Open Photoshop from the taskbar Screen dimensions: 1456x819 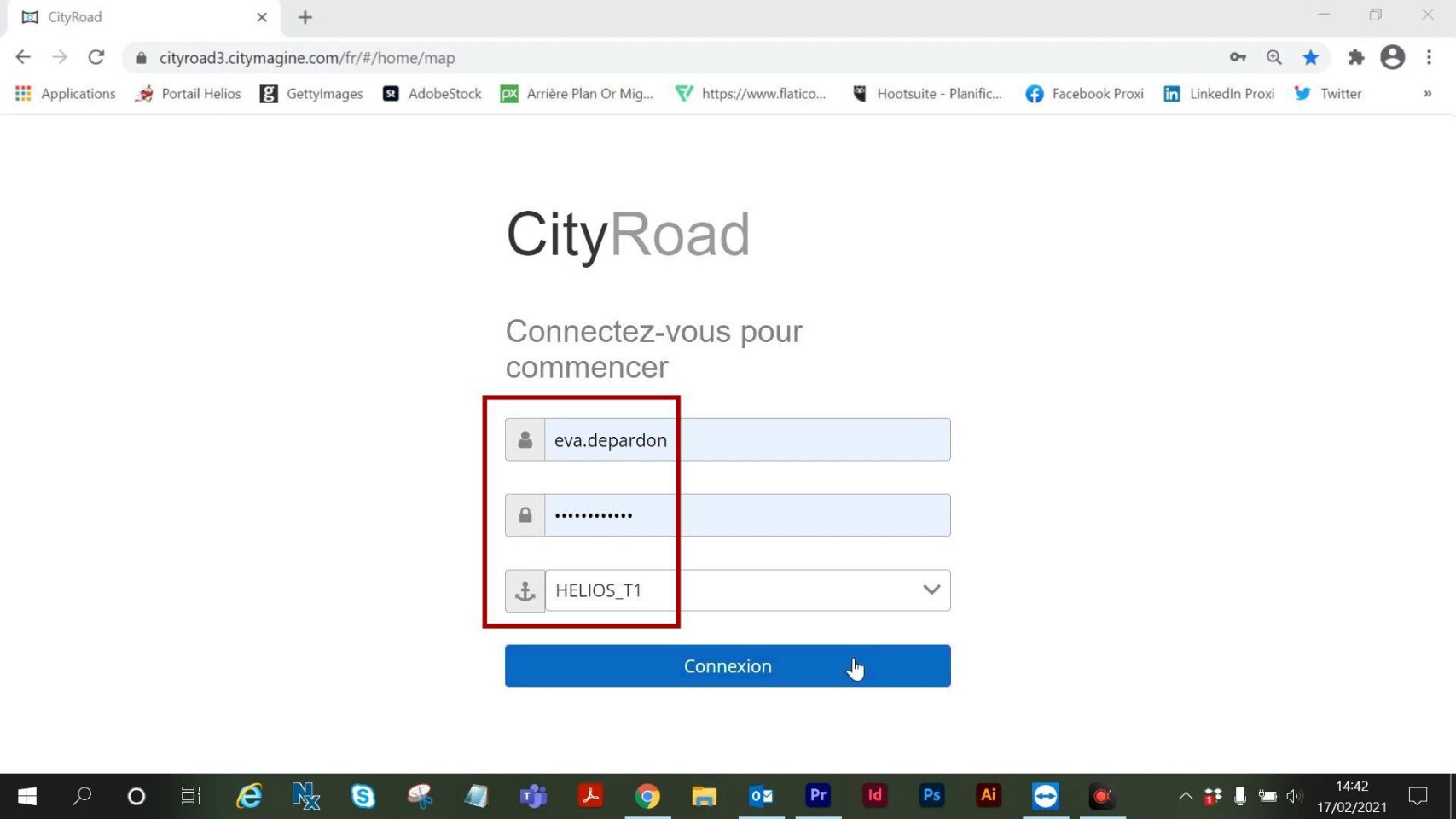pyautogui.click(x=931, y=796)
